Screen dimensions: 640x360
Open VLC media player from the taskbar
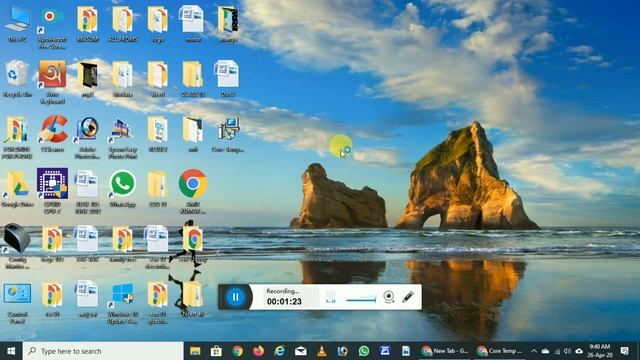[322, 351]
